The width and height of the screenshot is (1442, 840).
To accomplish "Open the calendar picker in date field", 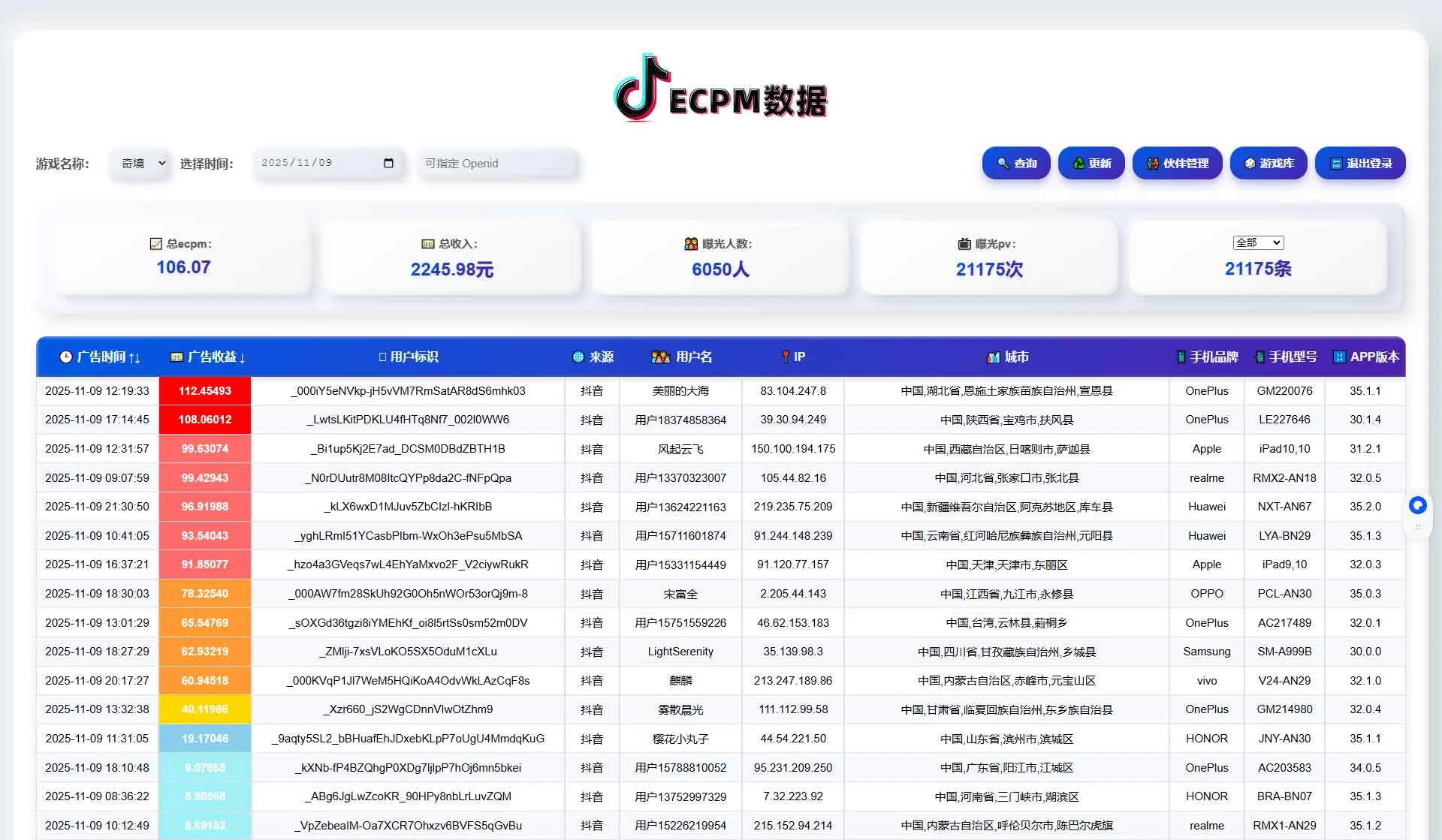I will click(x=388, y=163).
